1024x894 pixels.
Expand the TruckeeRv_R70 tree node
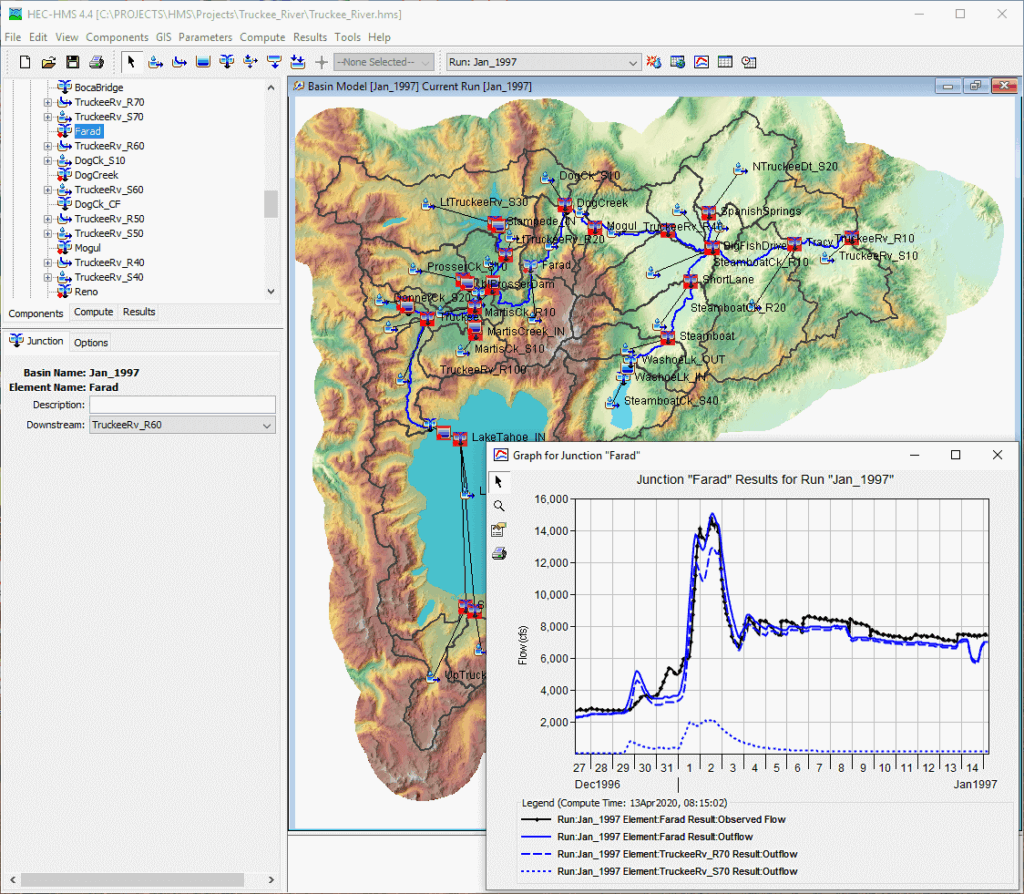click(47, 102)
